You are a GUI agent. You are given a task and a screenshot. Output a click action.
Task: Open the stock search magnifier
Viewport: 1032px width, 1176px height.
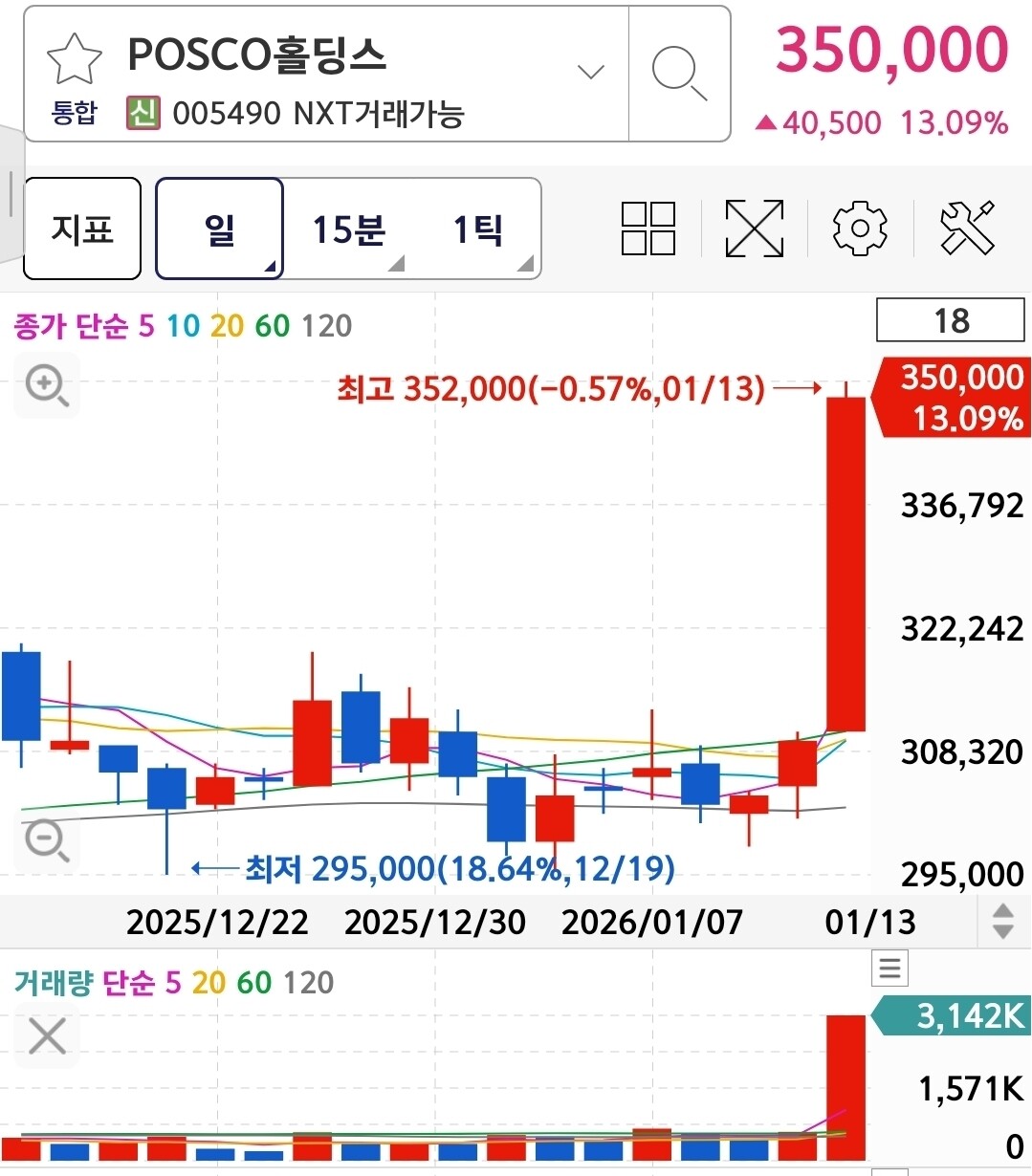click(x=679, y=73)
